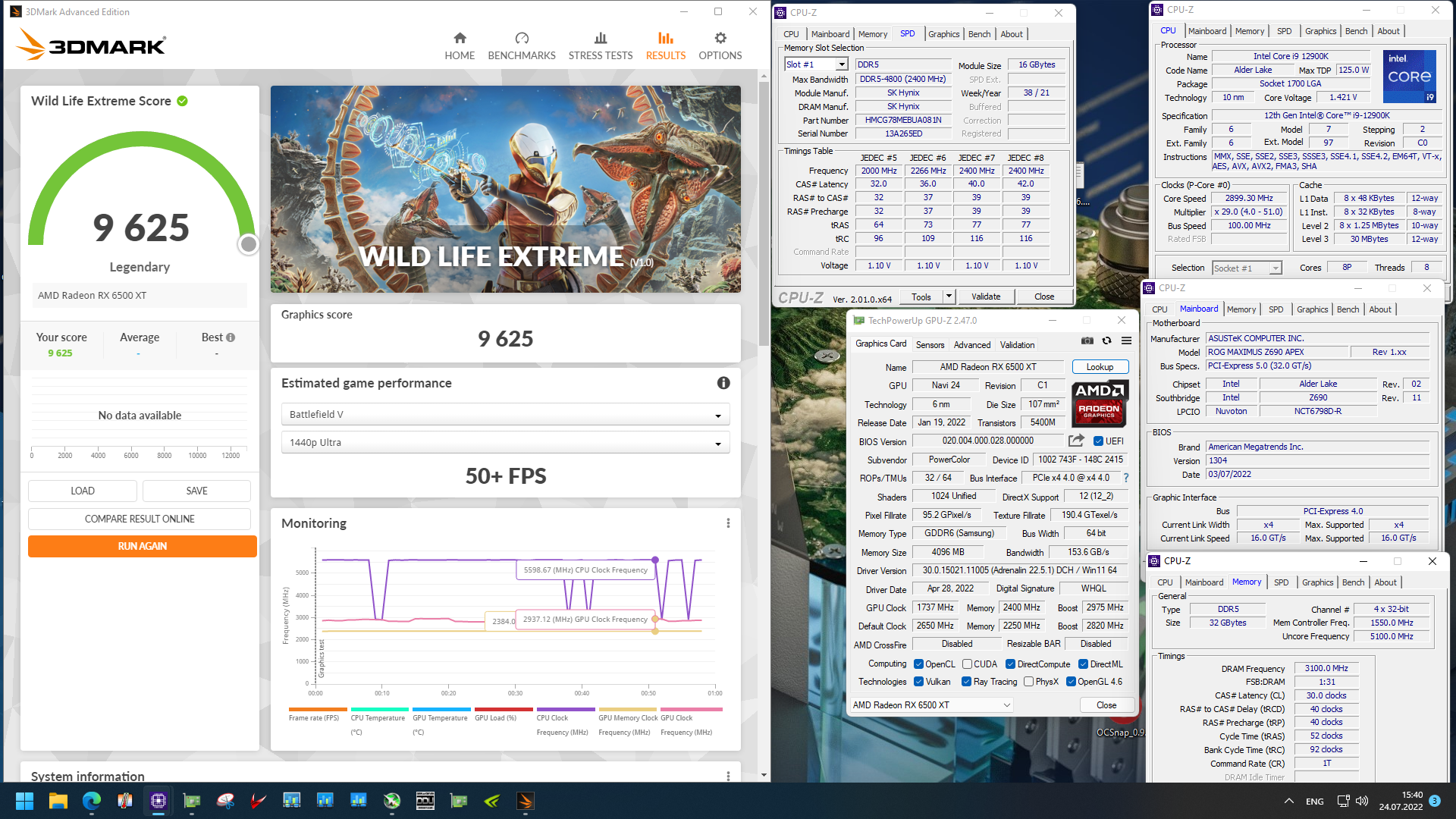Expand hidden system tray icons chevron
The width and height of the screenshot is (1456, 819).
tap(1288, 801)
